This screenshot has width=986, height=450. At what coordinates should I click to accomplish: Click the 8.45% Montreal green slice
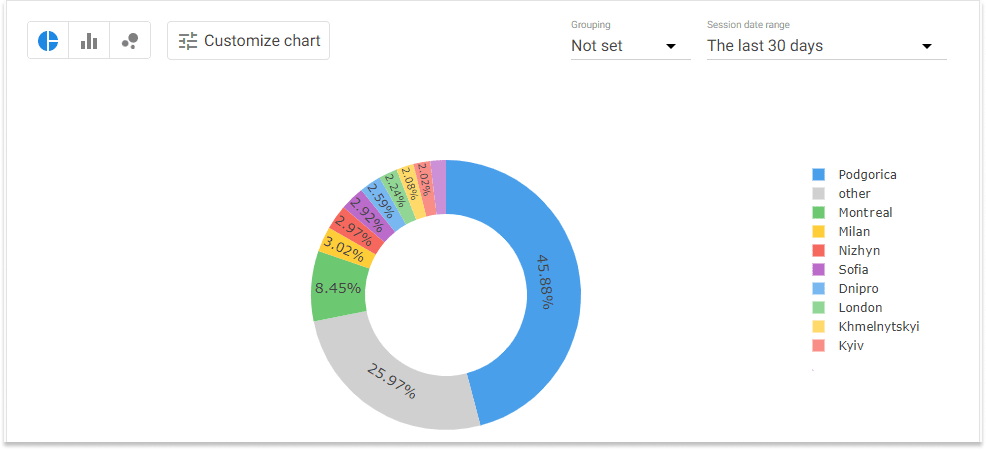click(338, 288)
